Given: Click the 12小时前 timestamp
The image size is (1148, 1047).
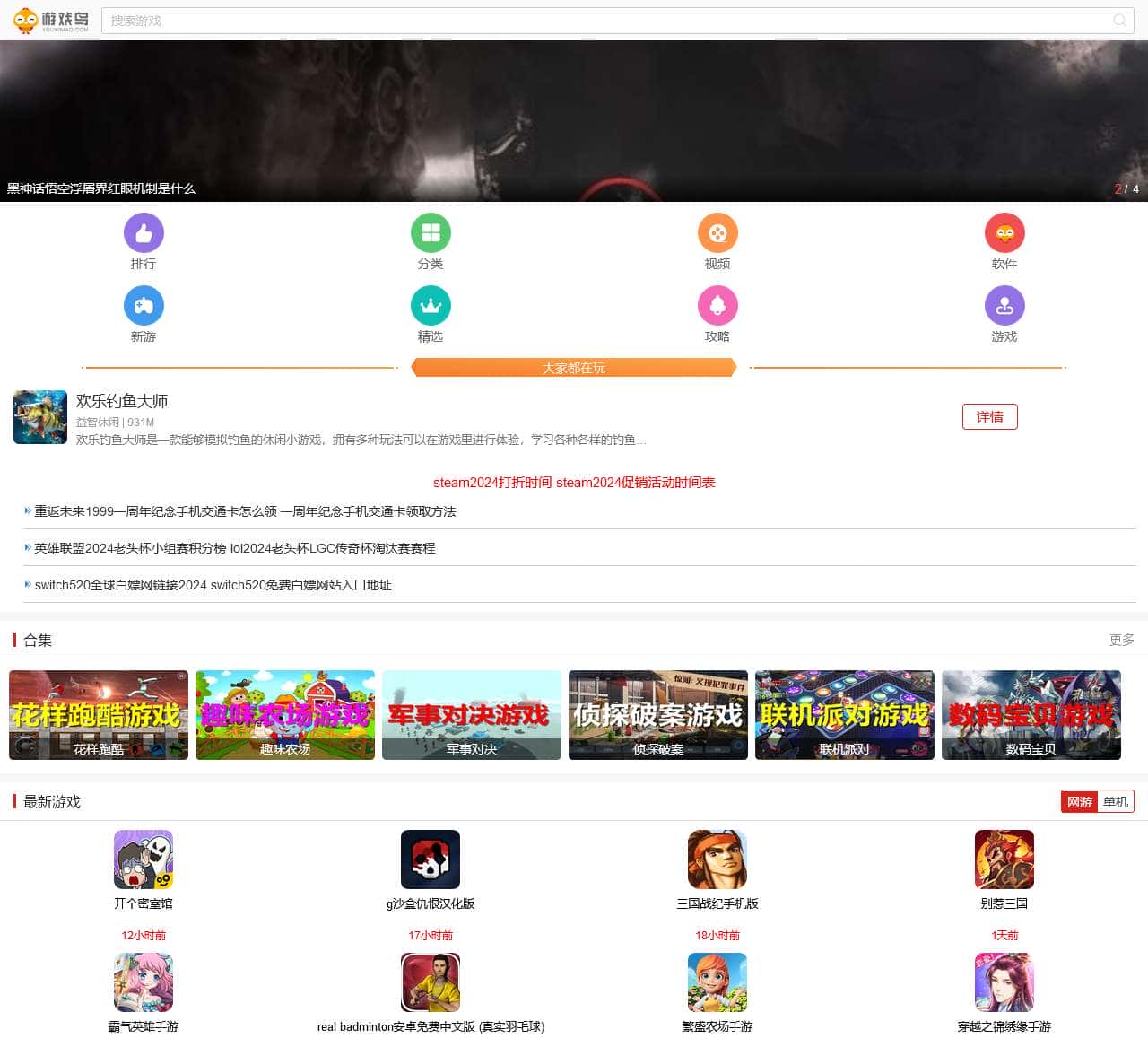Looking at the screenshot, I should (143, 935).
